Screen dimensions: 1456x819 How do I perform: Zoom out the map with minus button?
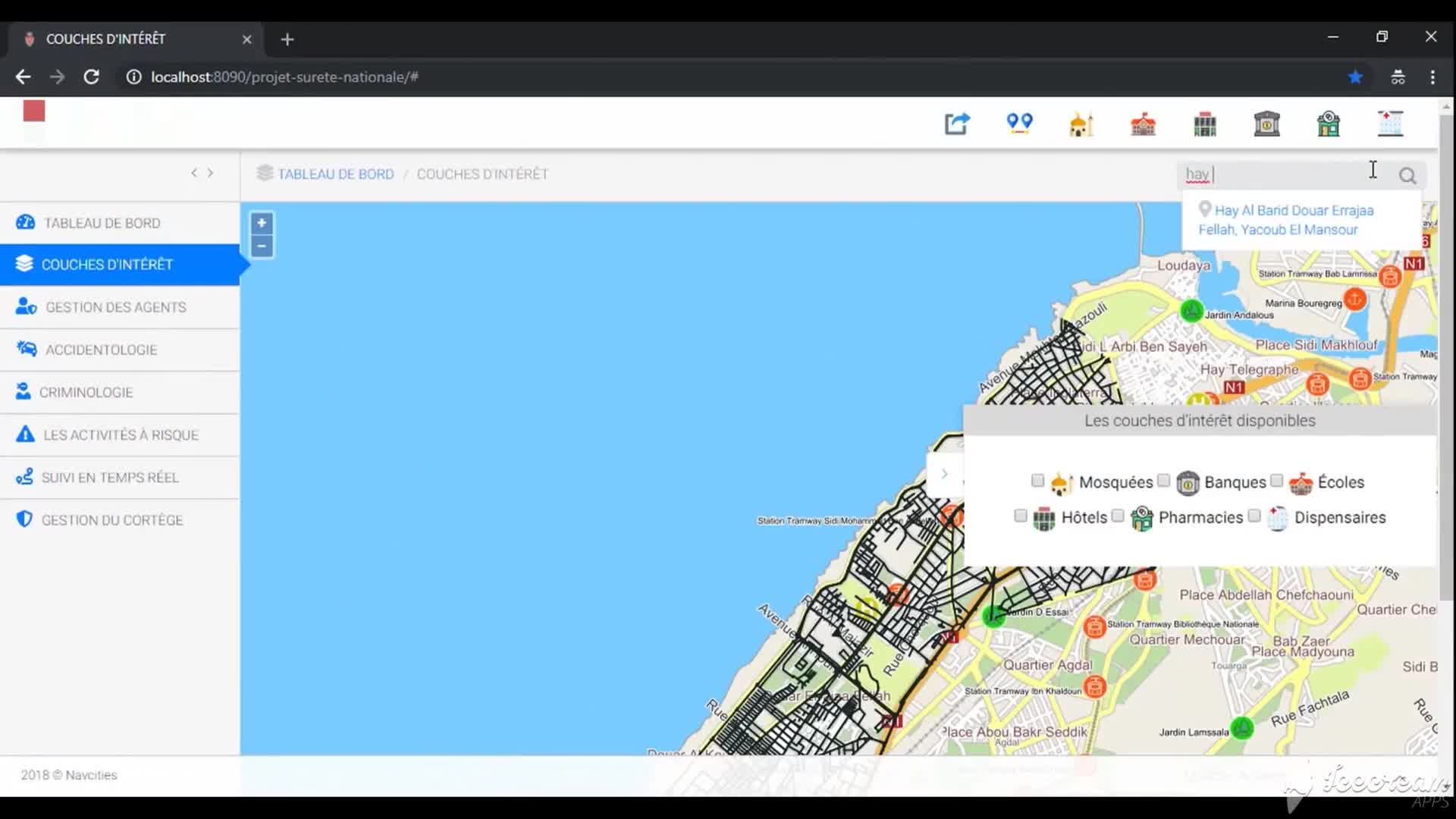(x=262, y=246)
